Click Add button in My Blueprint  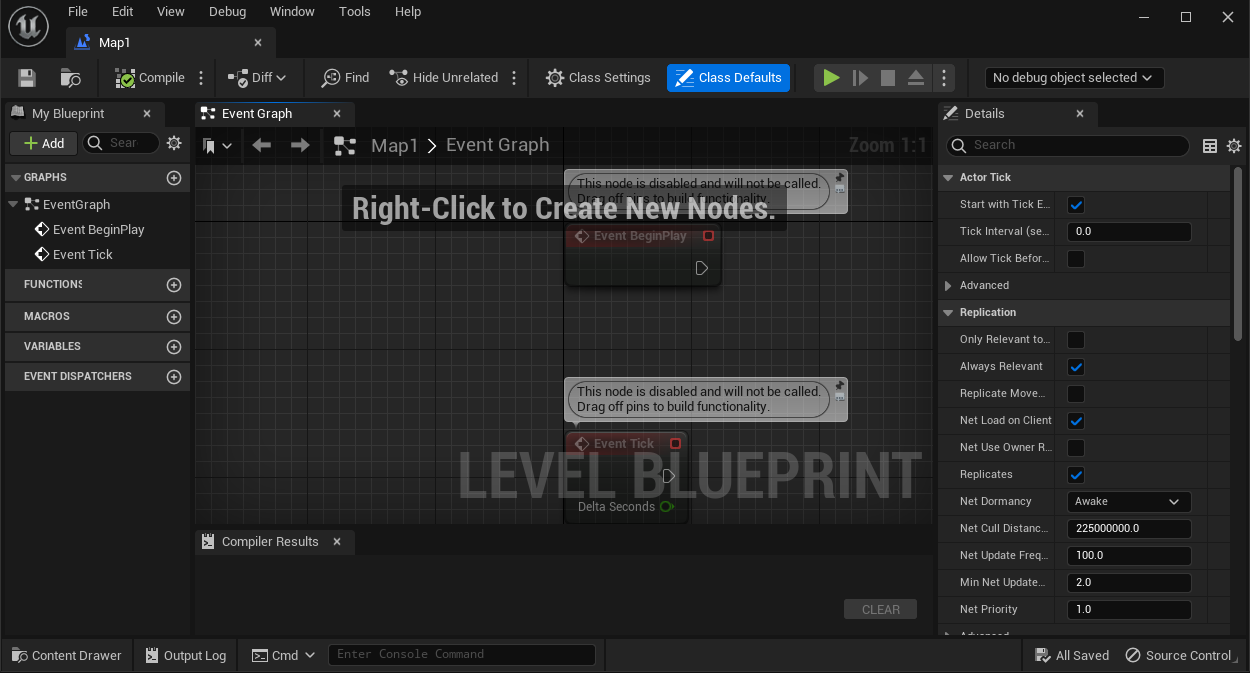pos(43,143)
